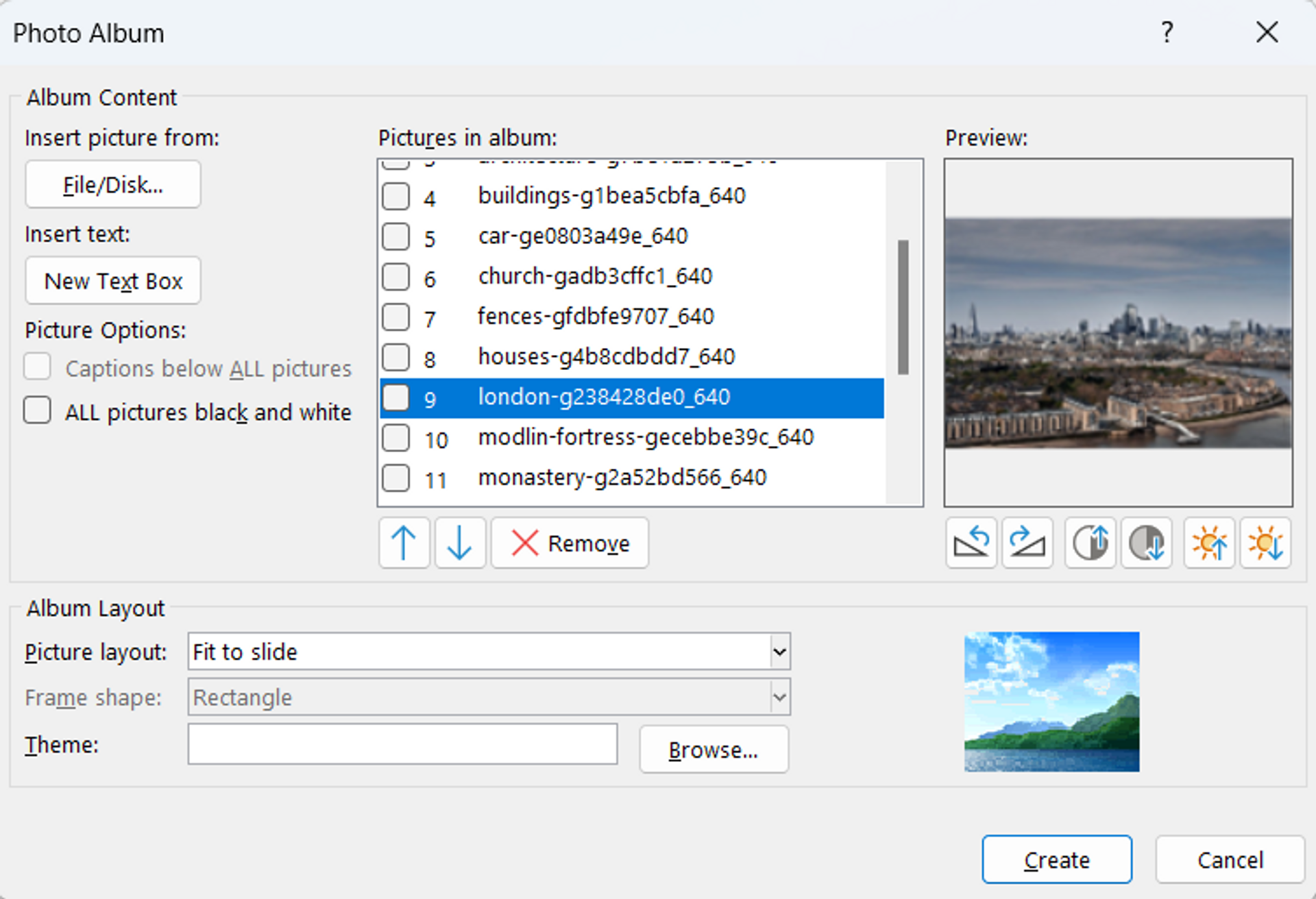Select monastery-g2a52bd566_640 in the list
This screenshot has height=899, width=1316.
[x=622, y=478]
